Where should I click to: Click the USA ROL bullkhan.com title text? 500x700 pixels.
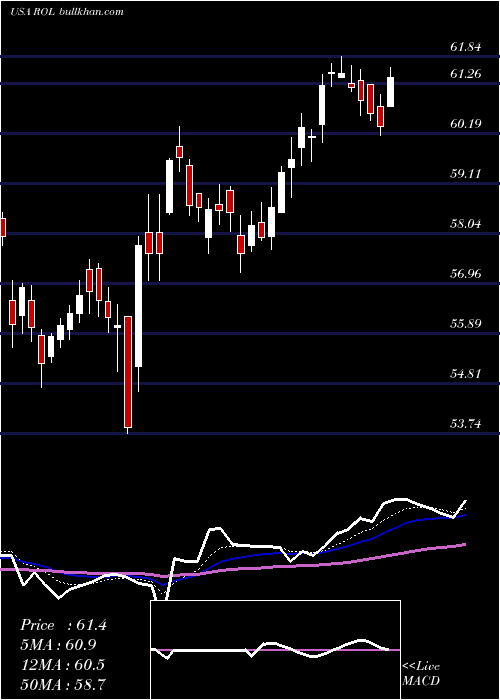click(67, 12)
